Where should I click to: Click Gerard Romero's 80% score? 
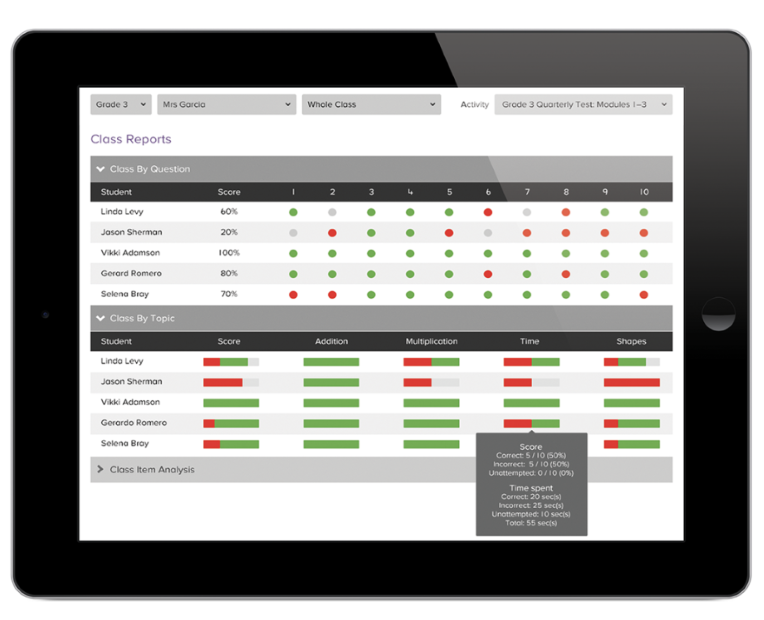coord(229,273)
